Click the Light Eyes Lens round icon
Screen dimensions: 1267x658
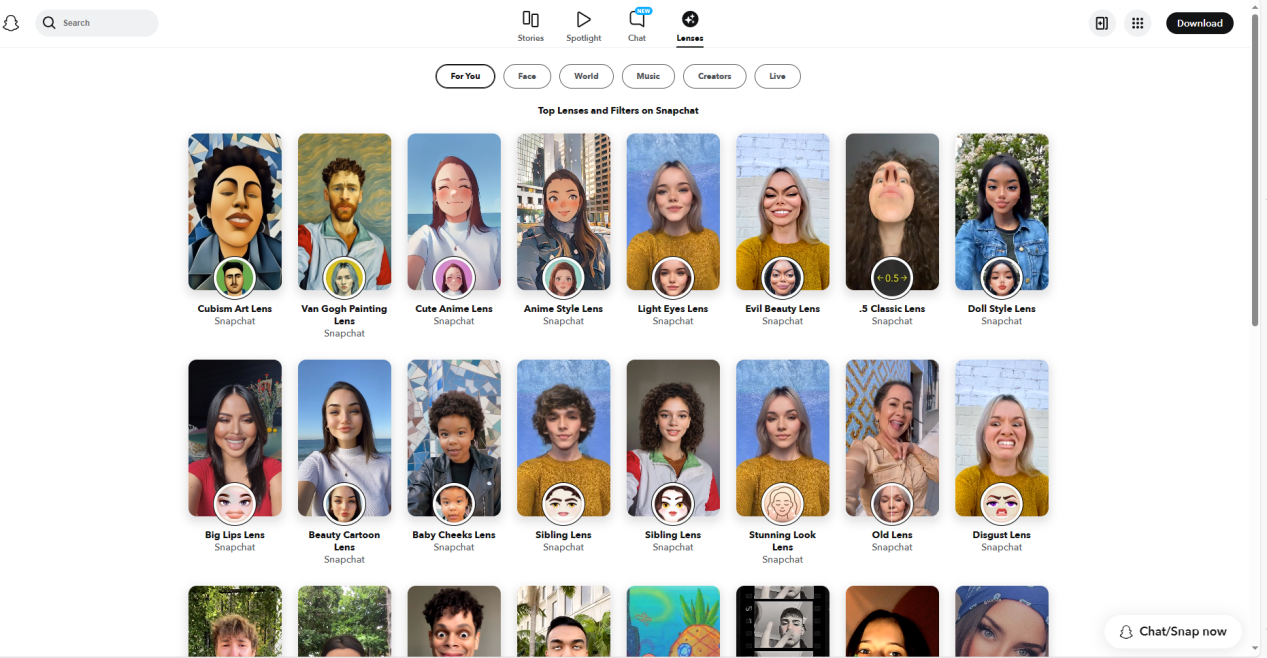click(x=673, y=278)
